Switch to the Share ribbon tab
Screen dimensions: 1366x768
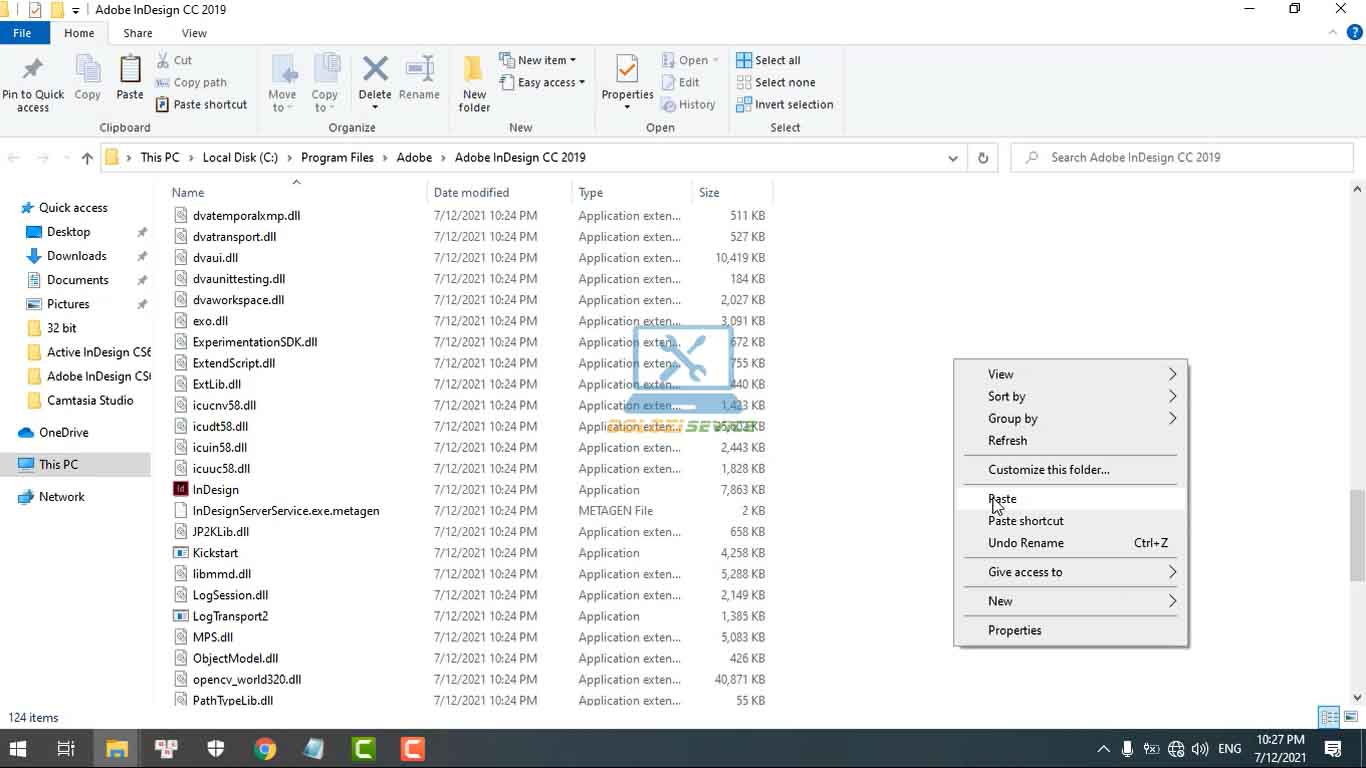coord(137,33)
